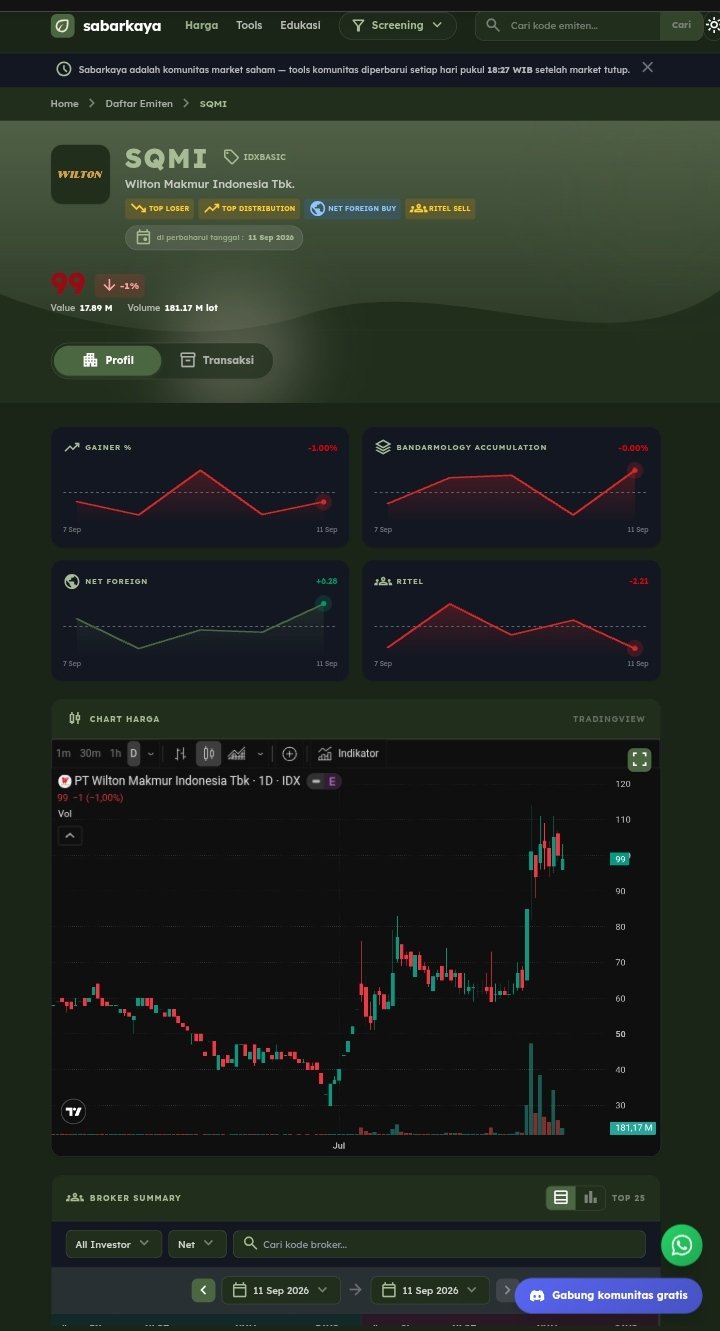Click the TOP 25 label

628,1197
